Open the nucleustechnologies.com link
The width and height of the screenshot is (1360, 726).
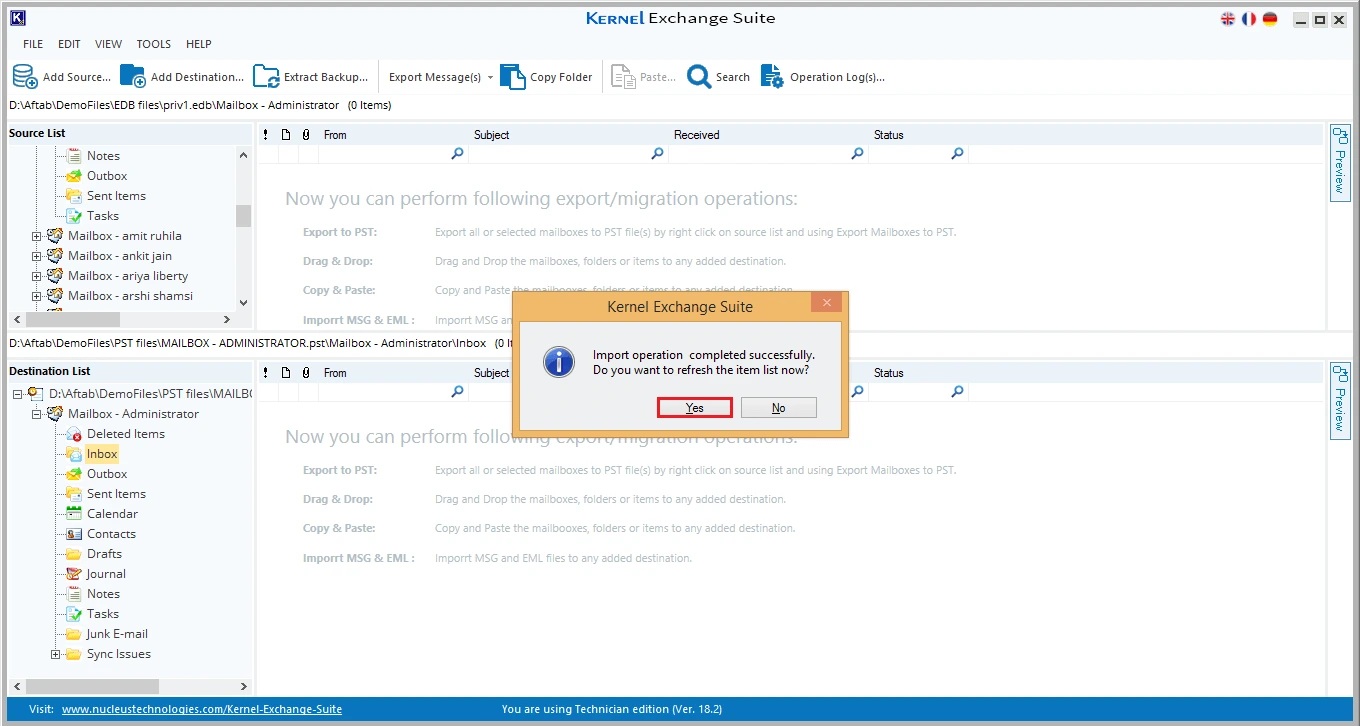202,709
